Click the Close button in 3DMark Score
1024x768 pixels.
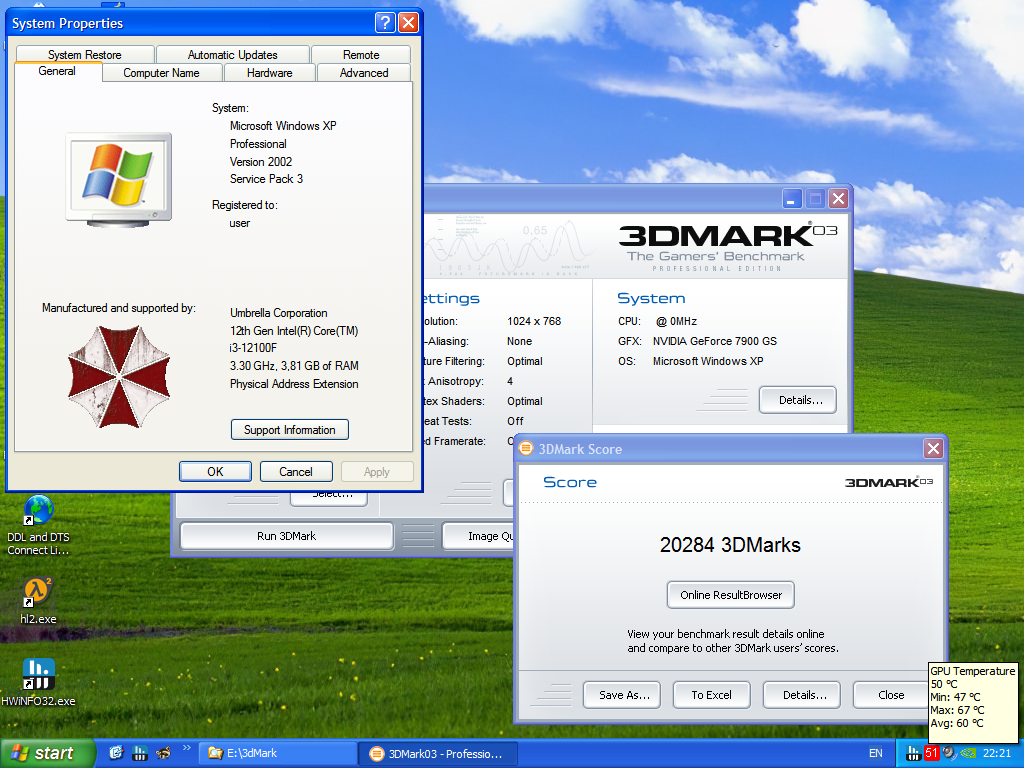pos(891,695)
